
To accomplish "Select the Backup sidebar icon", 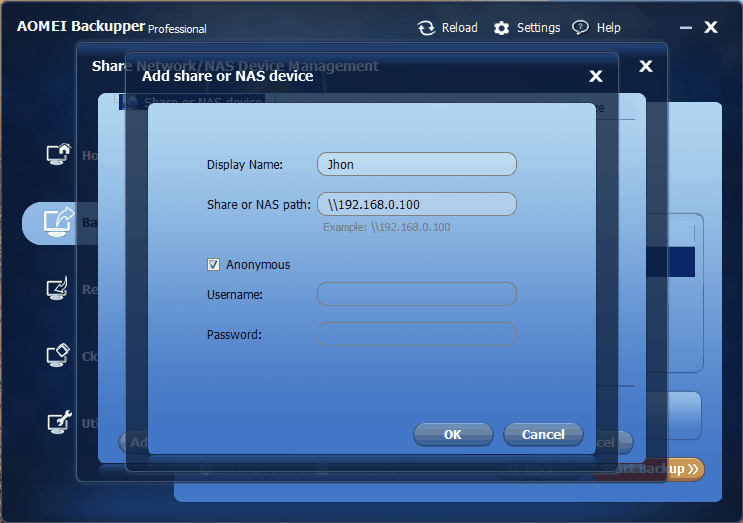I will pos(59,222).
